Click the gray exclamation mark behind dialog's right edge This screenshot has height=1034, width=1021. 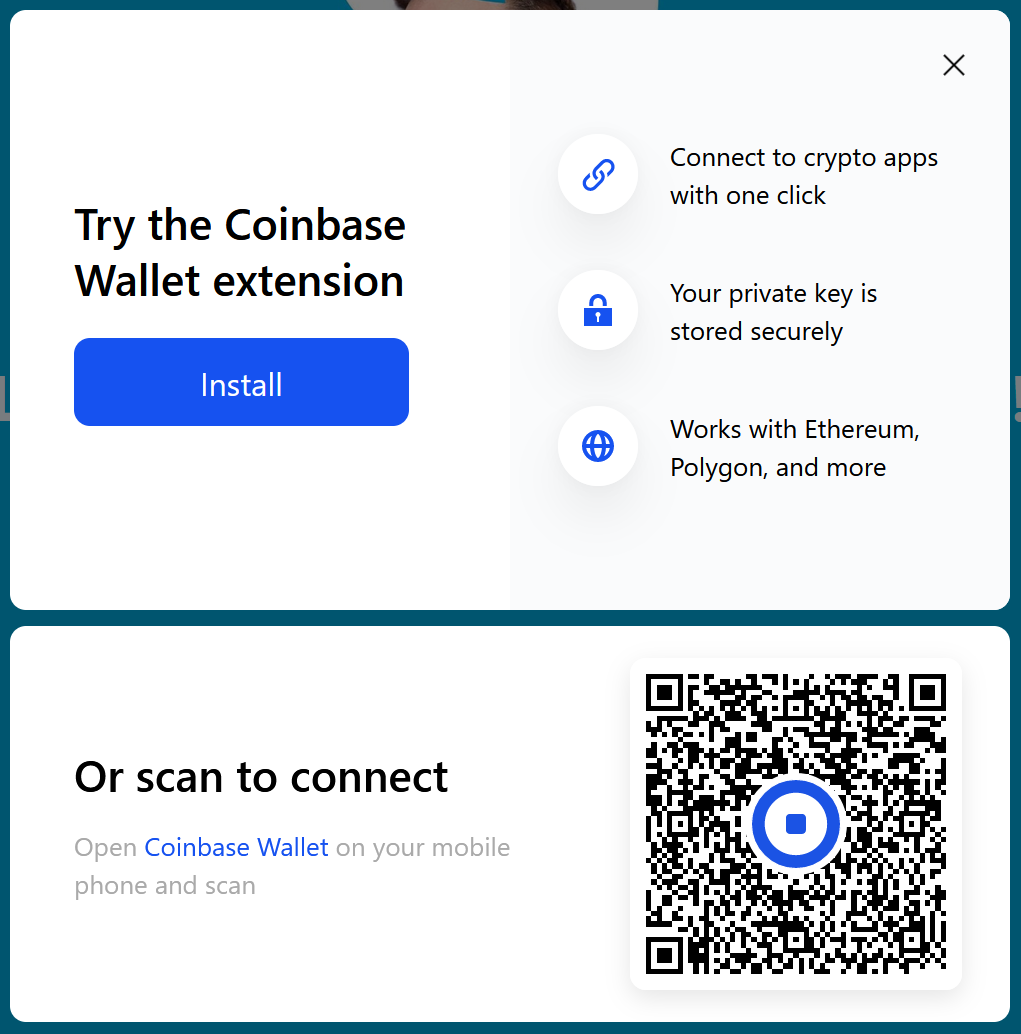pyautogui.click(x=1016, y=398)
